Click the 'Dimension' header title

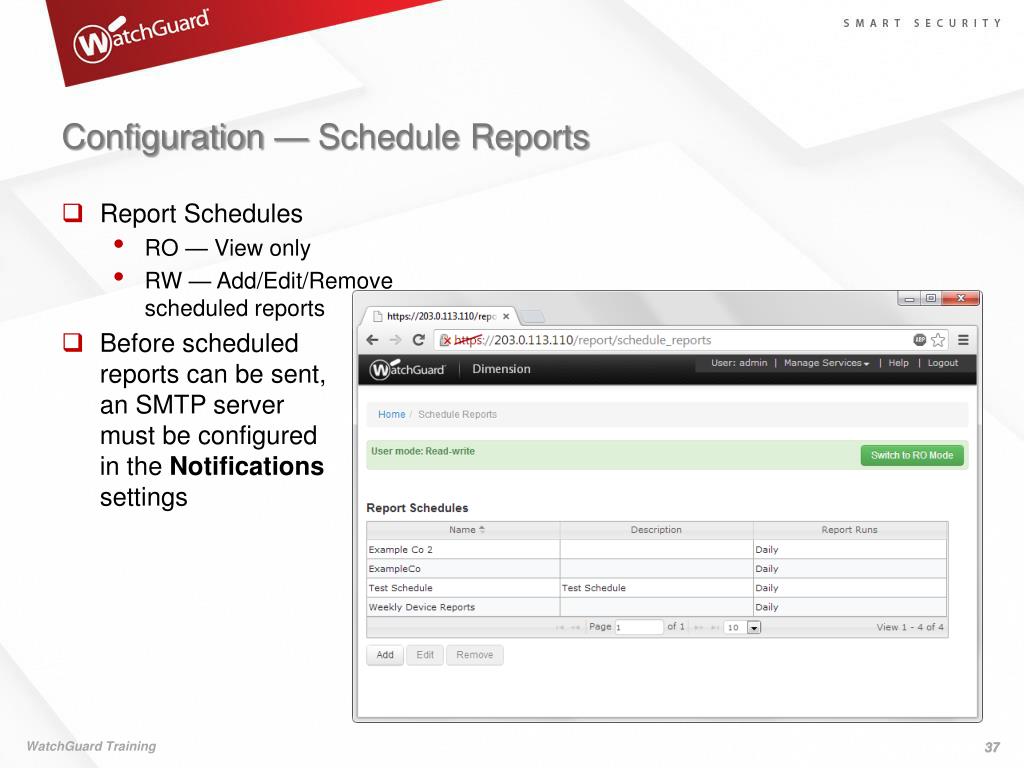coord(501,369)
